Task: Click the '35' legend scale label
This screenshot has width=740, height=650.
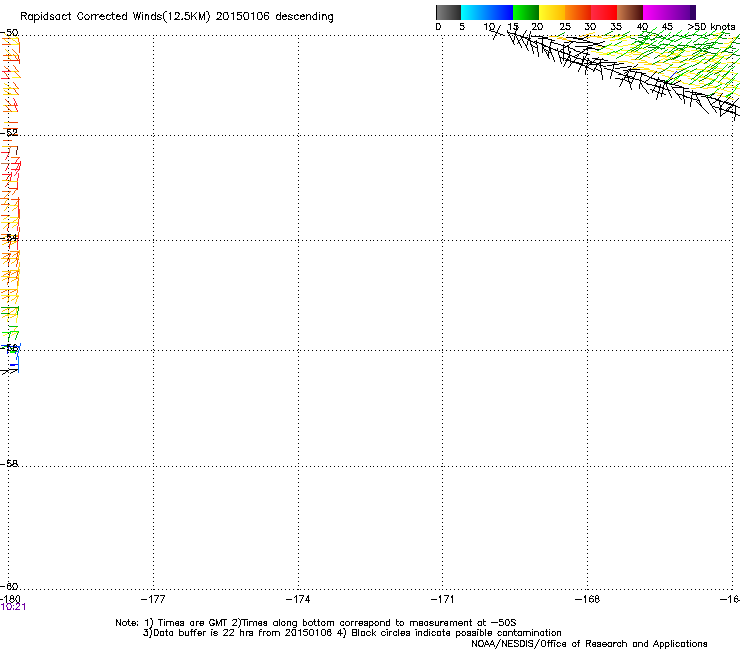Action: click(x=616, y=27)
